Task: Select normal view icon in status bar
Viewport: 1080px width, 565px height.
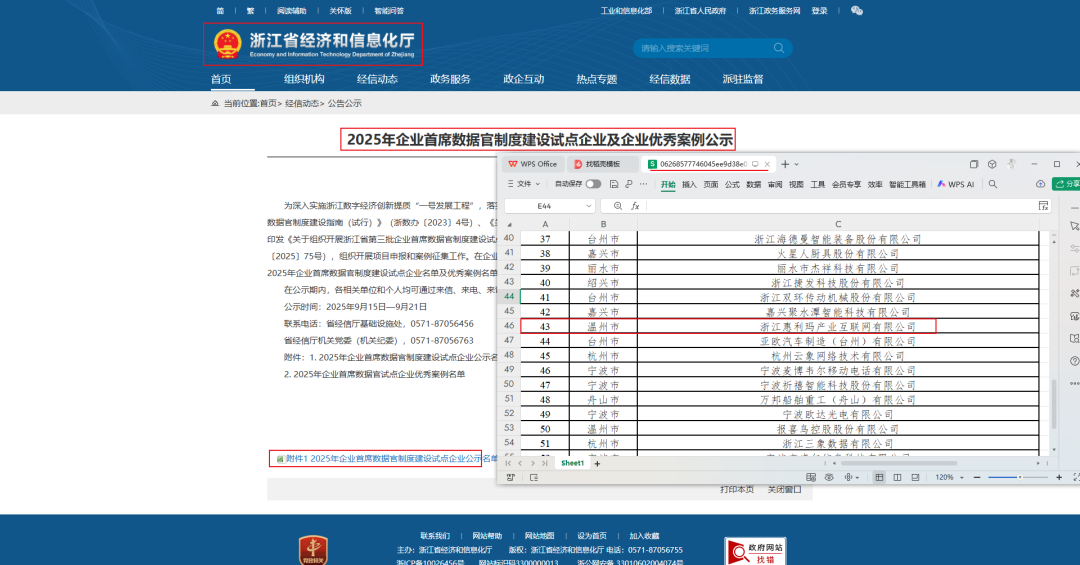Action: click(x=880, y=477)
